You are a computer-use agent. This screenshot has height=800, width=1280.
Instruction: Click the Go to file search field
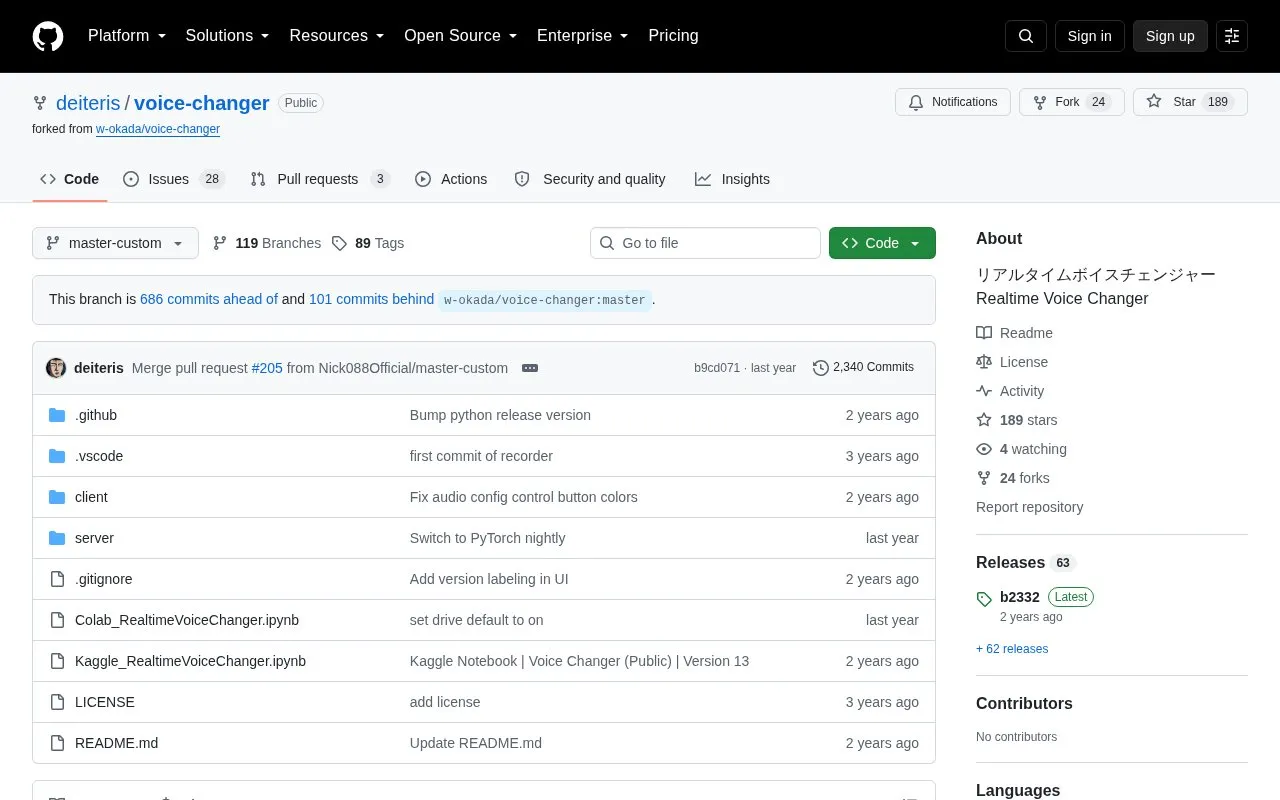tap(705, 243)
